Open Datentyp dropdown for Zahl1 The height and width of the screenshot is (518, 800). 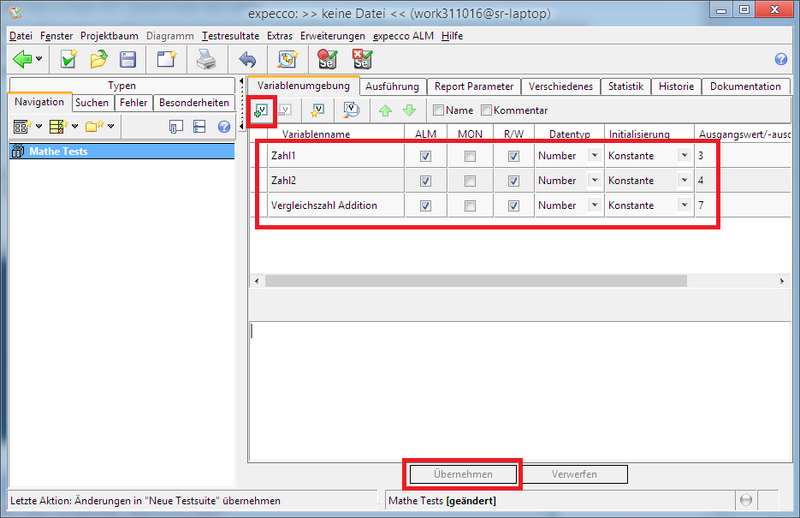click(x=594, y=155)
